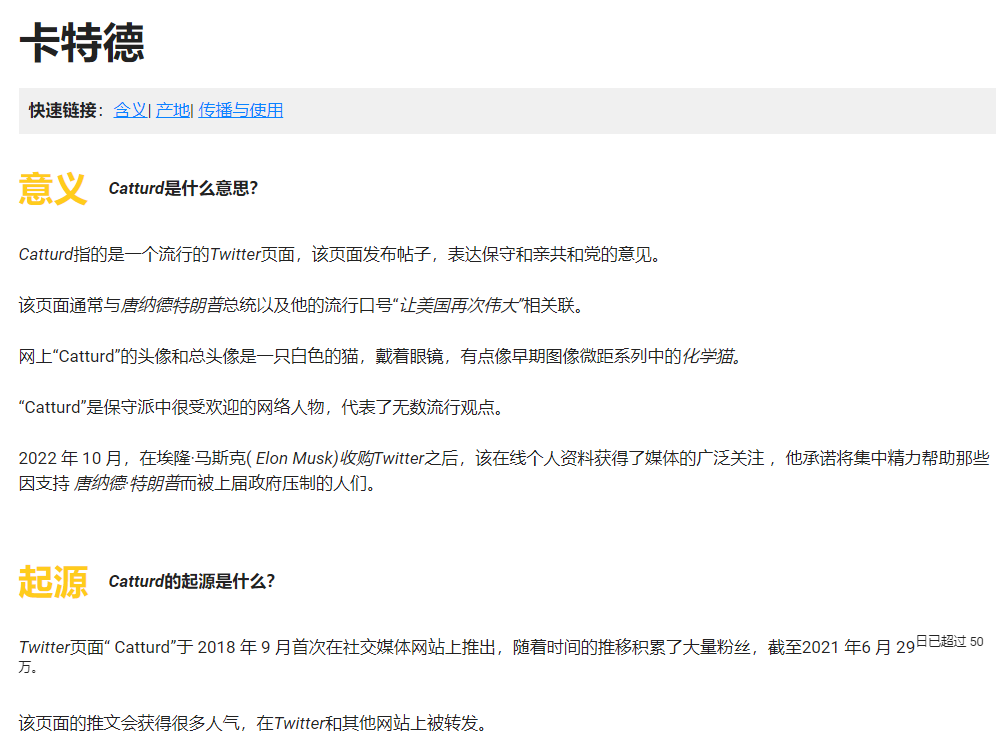1003x748 pixels.
Task: Click the subheading Catturd的起源是什么?
Action: 191,581
